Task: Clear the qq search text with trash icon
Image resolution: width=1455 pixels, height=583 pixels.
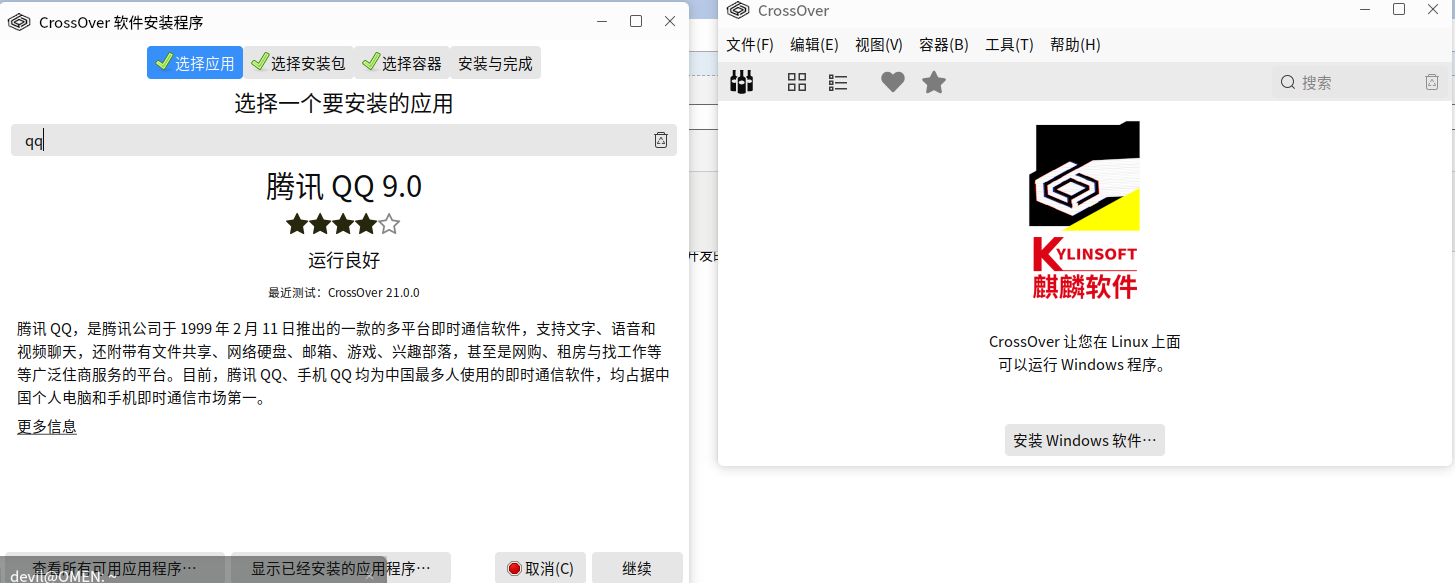Action: pyautogui.click(x=660, y=141)
